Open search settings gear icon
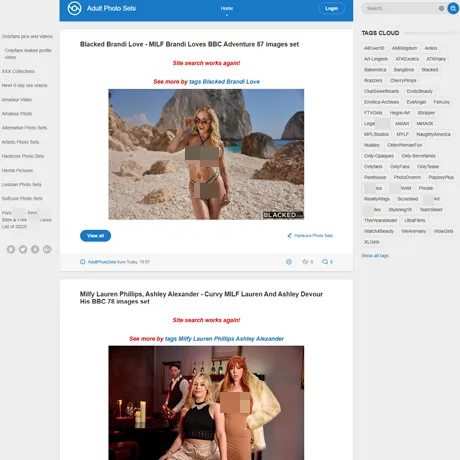This screenshot has height=460, width=460. 441,8
